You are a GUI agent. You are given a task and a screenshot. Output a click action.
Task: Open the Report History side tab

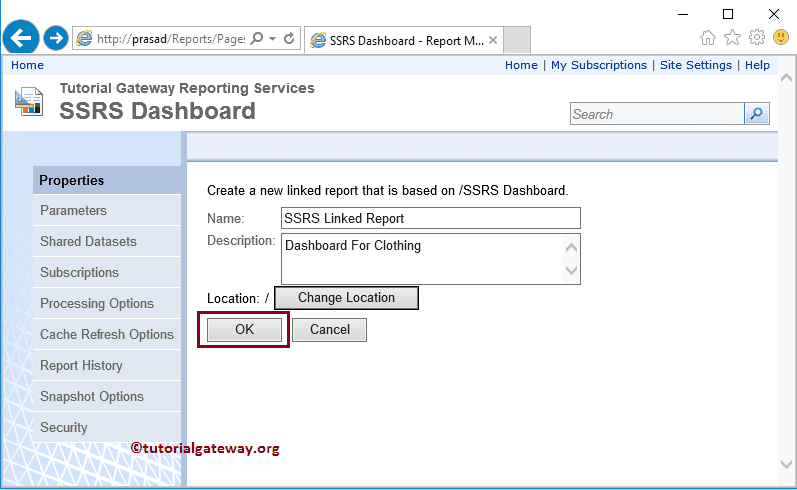tap(107, 365)
